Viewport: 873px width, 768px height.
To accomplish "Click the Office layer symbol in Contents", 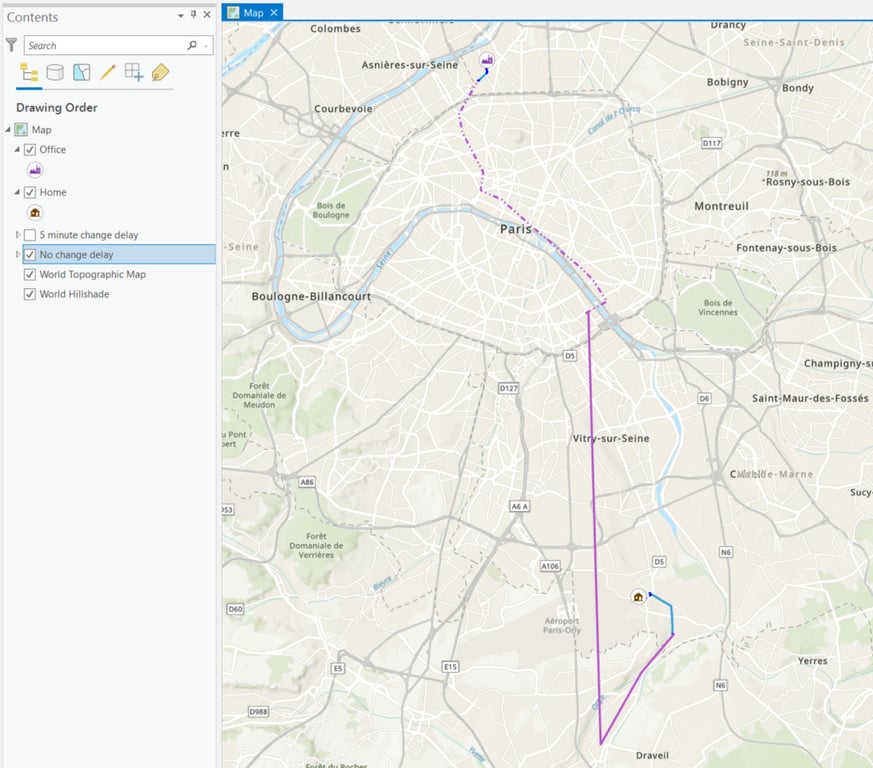I will [35, 170].
